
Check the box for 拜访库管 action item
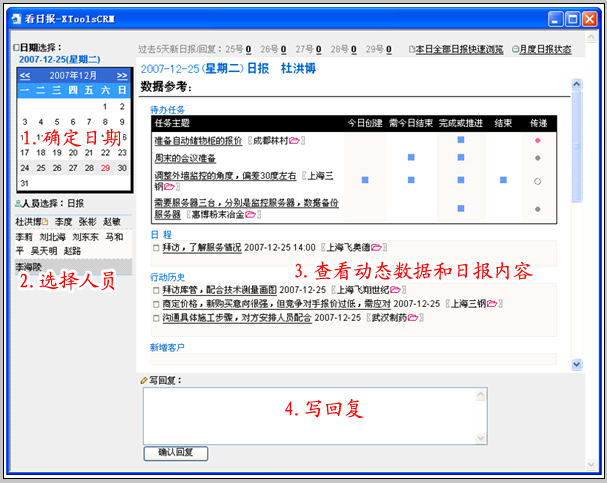click(x=156, y=288)
